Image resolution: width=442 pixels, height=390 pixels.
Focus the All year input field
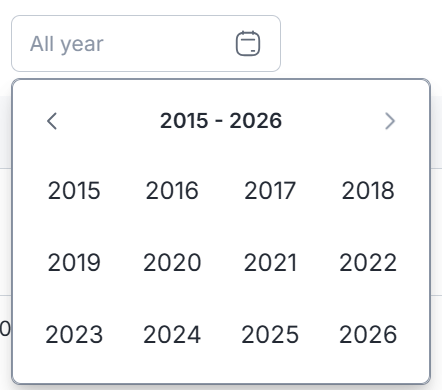click(146, 43)
